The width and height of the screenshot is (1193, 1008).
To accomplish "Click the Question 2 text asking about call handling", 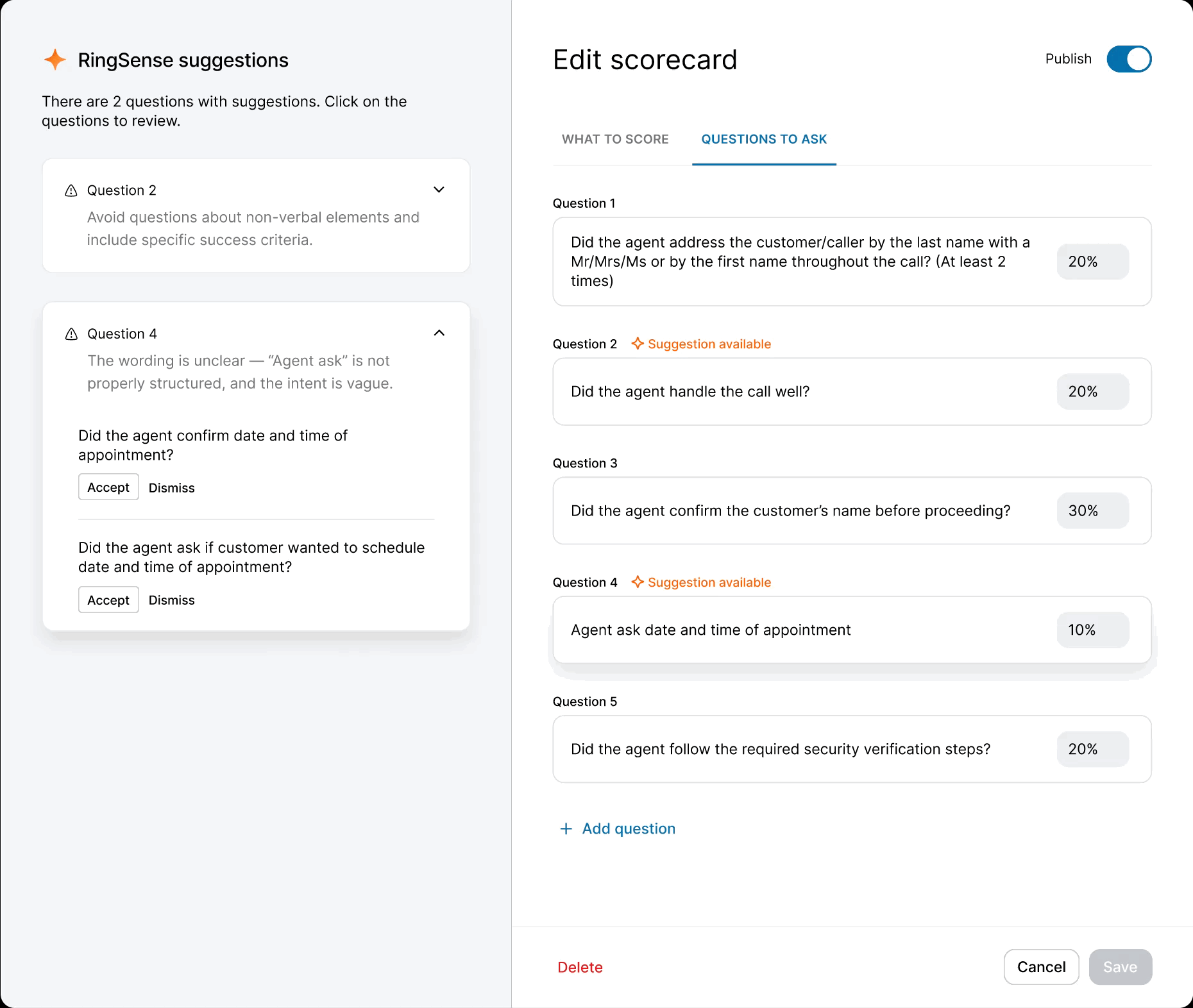I will point(690,391).
